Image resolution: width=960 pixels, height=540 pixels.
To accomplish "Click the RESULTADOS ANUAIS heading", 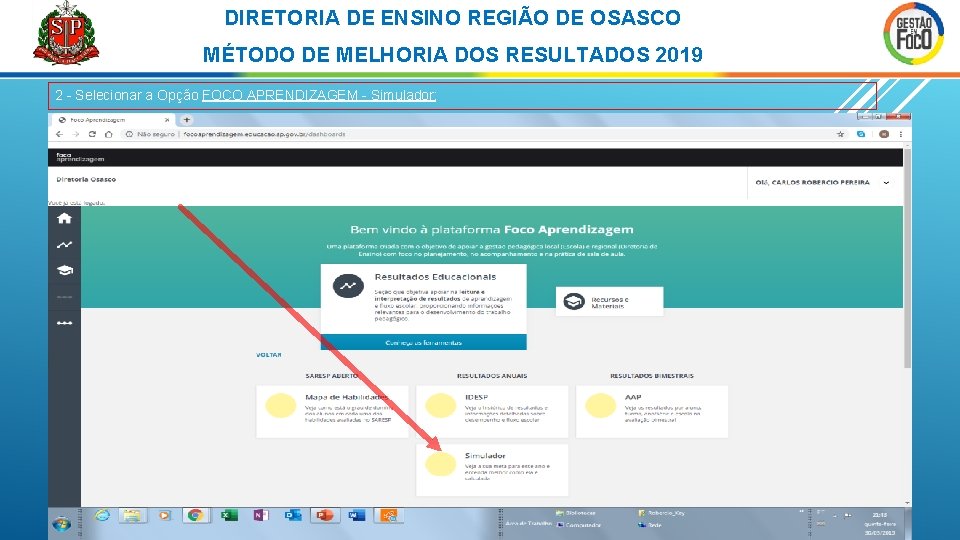I will click(492, 376).
